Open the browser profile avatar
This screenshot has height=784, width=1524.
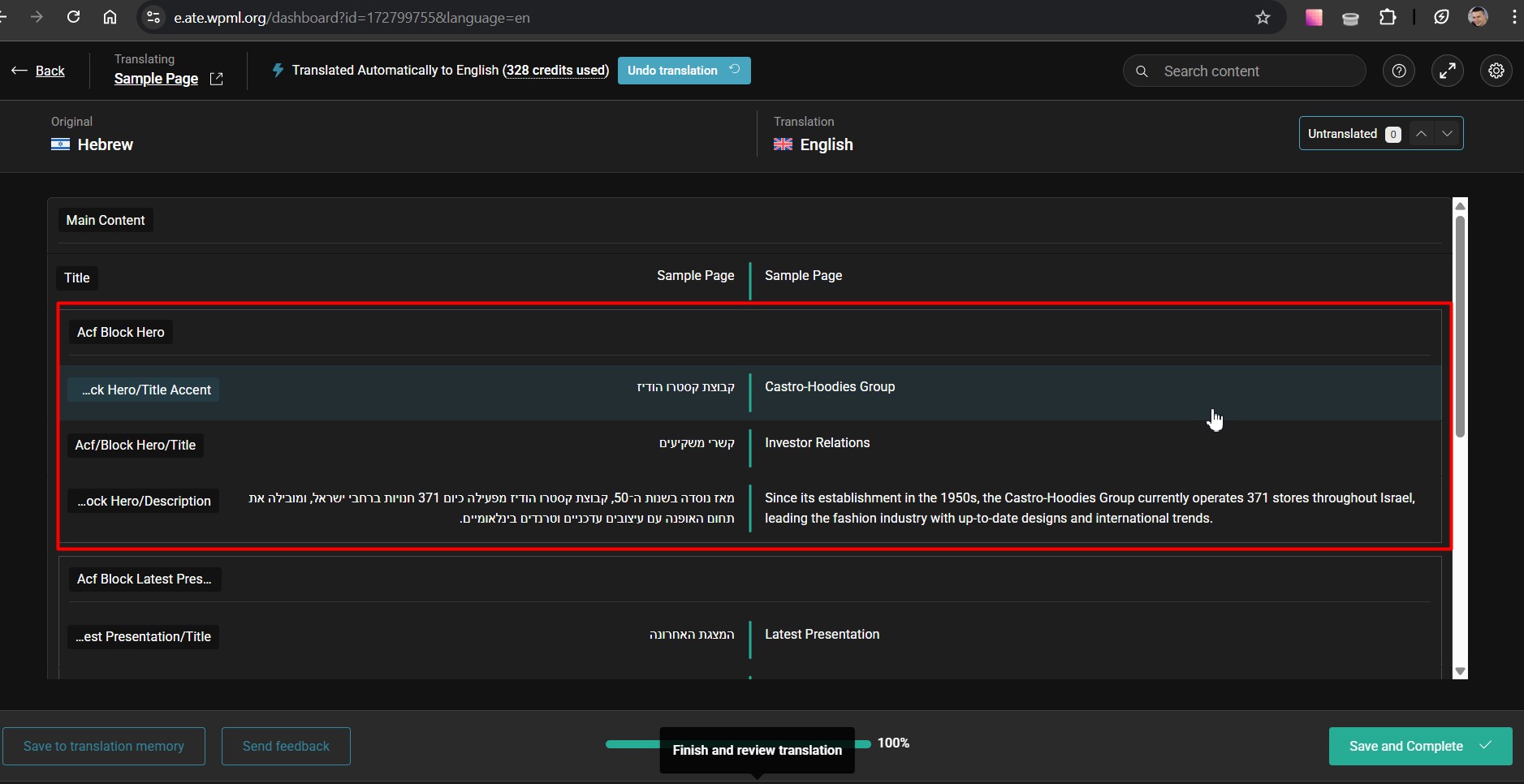1478,17
